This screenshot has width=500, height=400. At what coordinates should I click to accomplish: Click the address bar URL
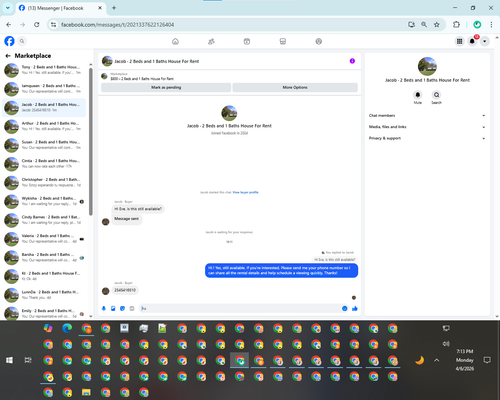point(117,25)
